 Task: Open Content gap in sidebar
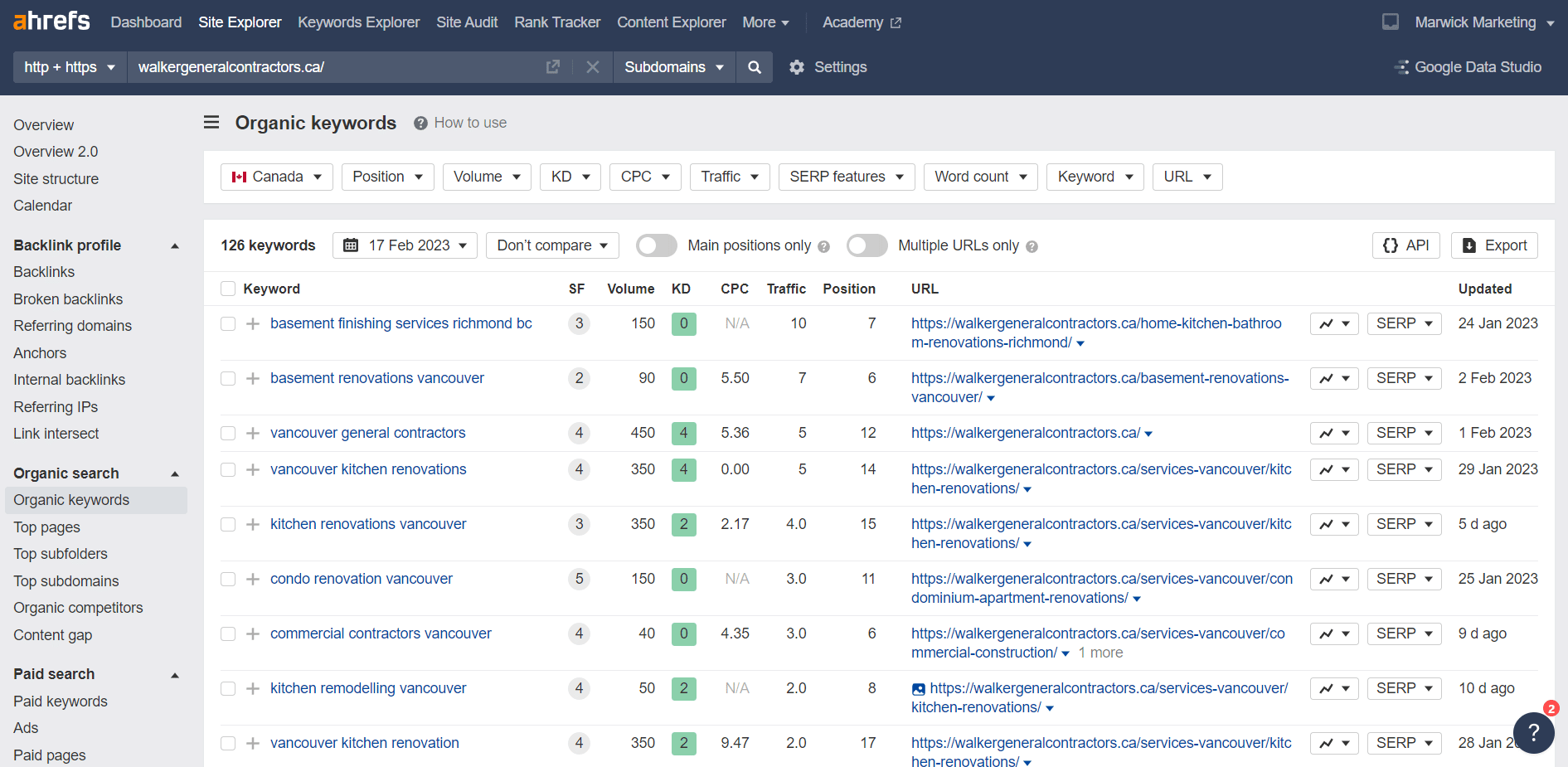pos(53,635)
